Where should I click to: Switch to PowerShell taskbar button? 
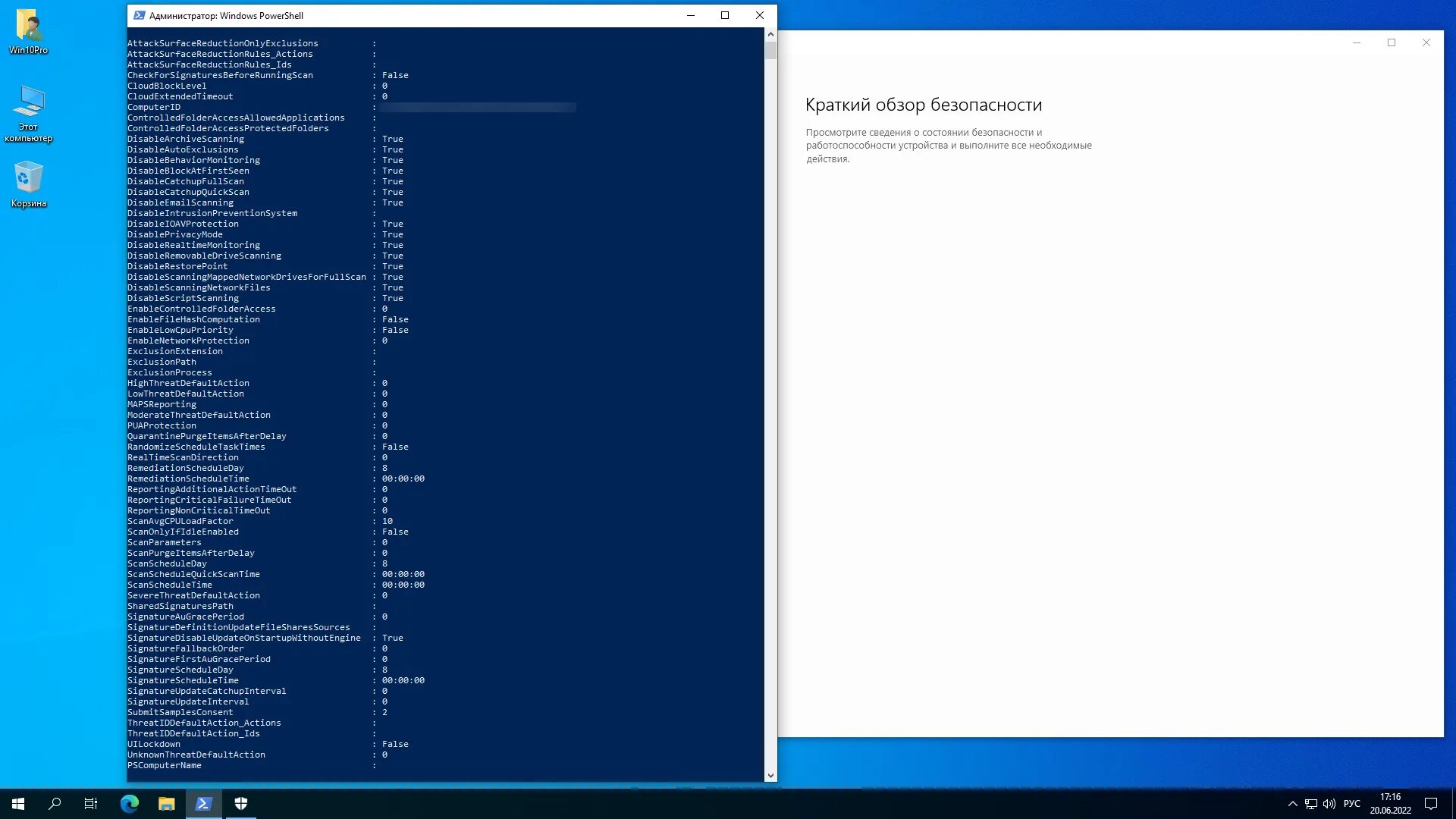(x=203, y=804)
